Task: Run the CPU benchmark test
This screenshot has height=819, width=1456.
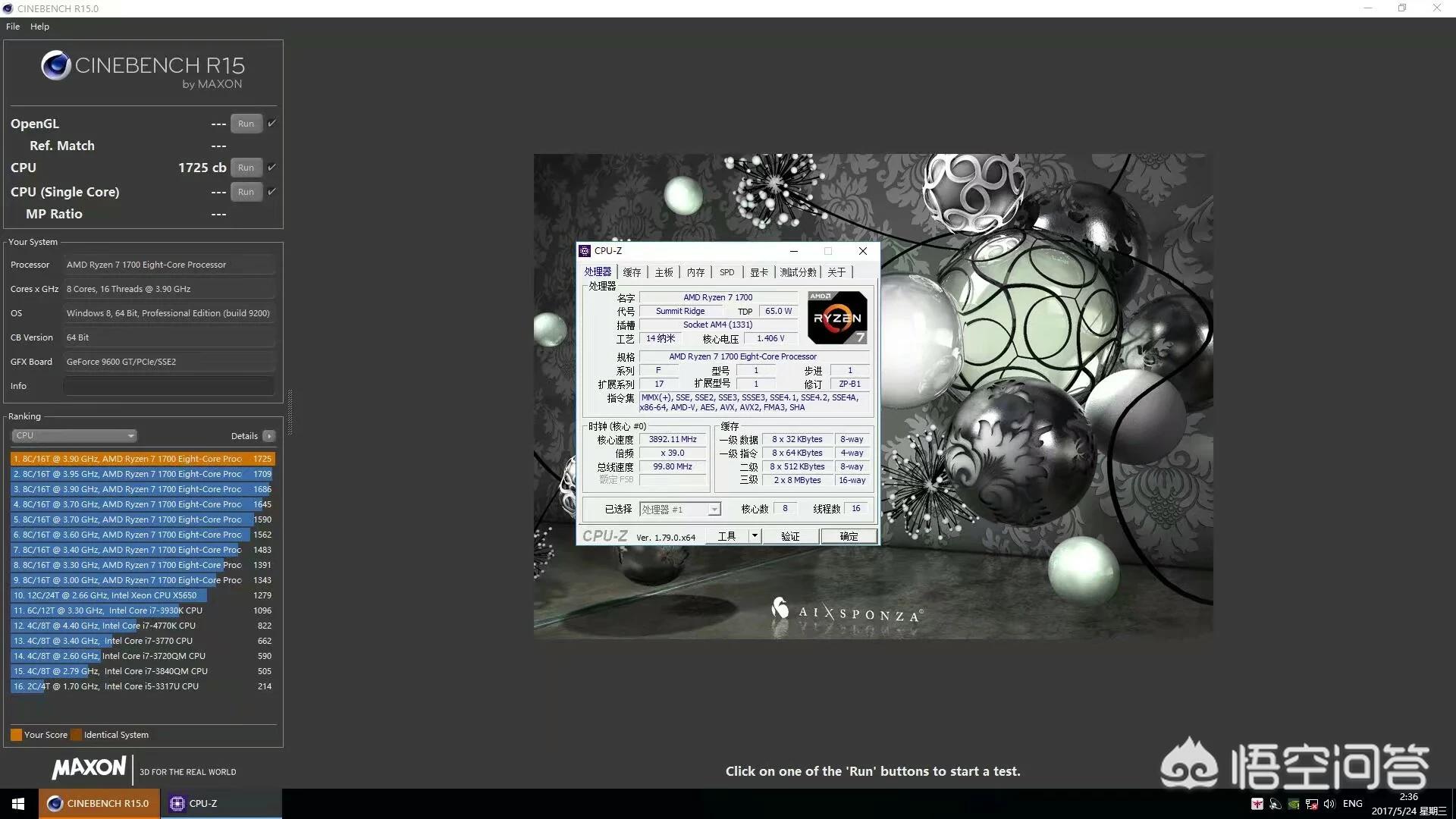Action: (246, 168)
